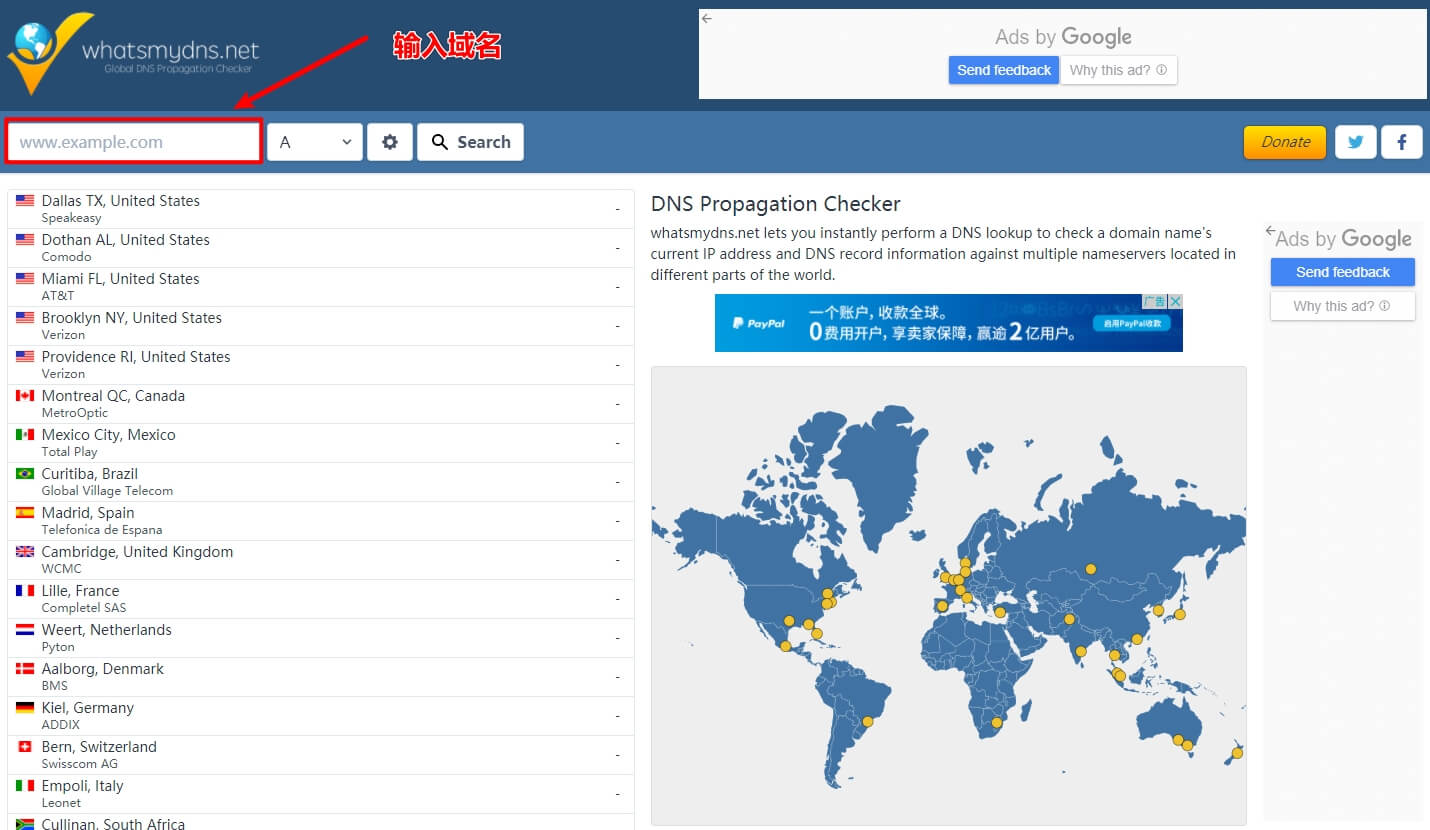Click the Twitter share icon
This screenshot has width=1430, height=830.
click(x=1355, y=142)
